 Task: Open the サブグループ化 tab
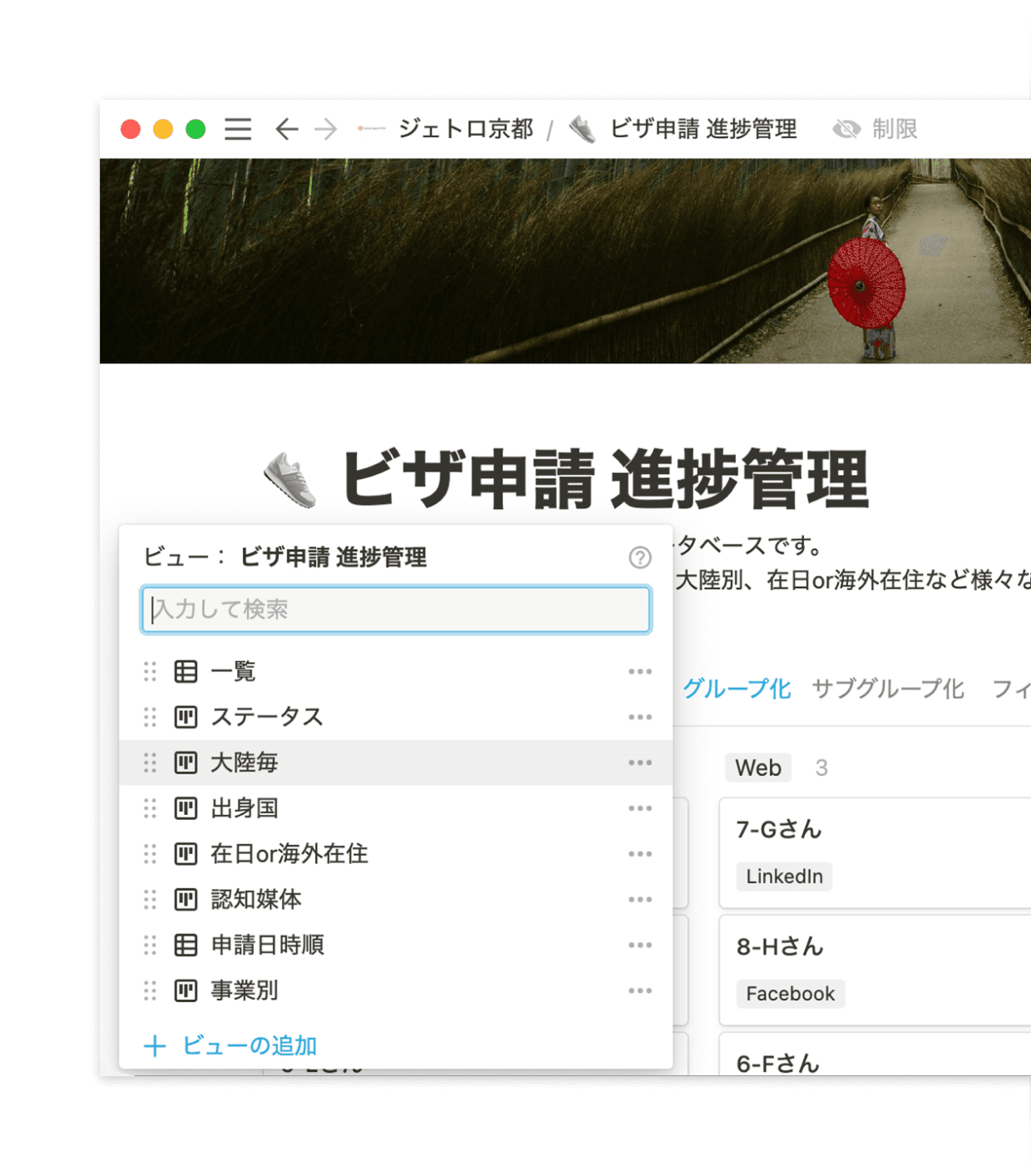[x=888, y=689]
